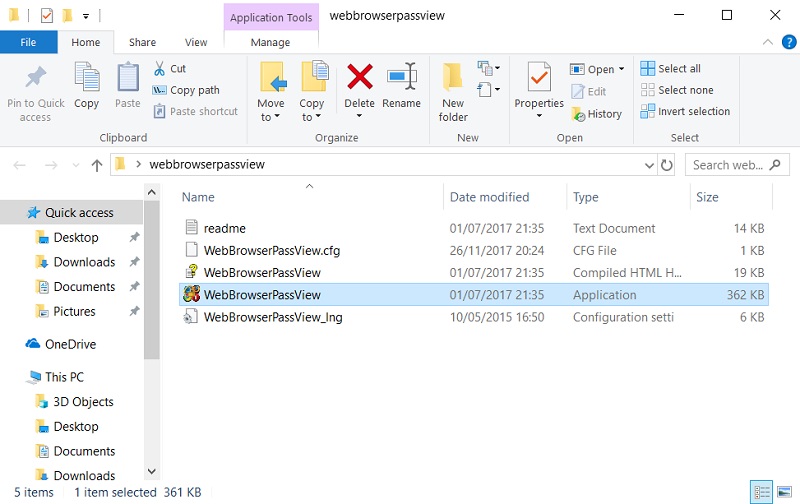Click Paste shortcut in the ribbon
Image resolution: width=800 pixels, height=504 pixels.
[x=196, y=111]
